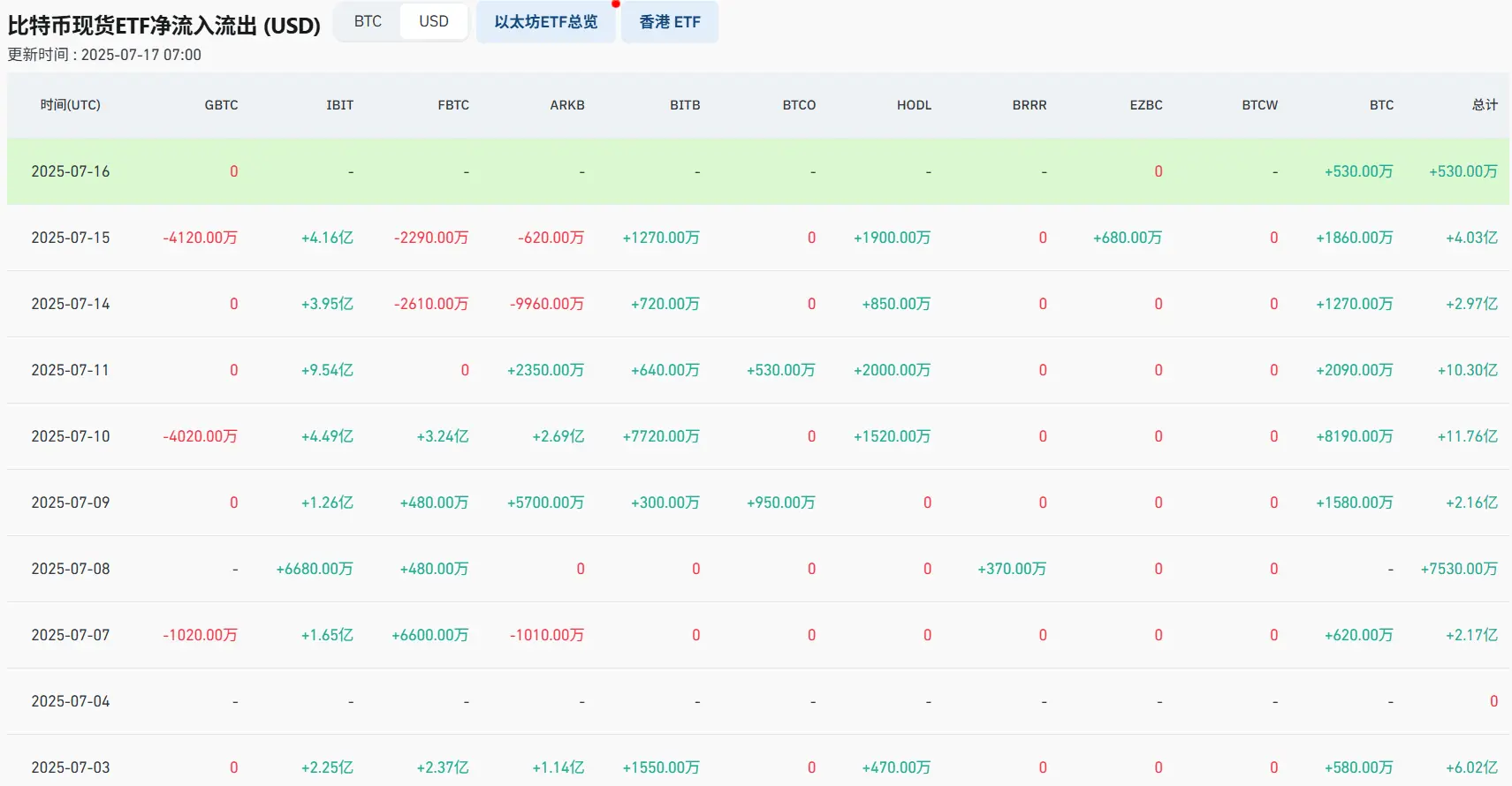The height and width of the screenshot is (786, 1512).
Task: Select the 2025-07-04 date cell
Action: tap(71, 701)
